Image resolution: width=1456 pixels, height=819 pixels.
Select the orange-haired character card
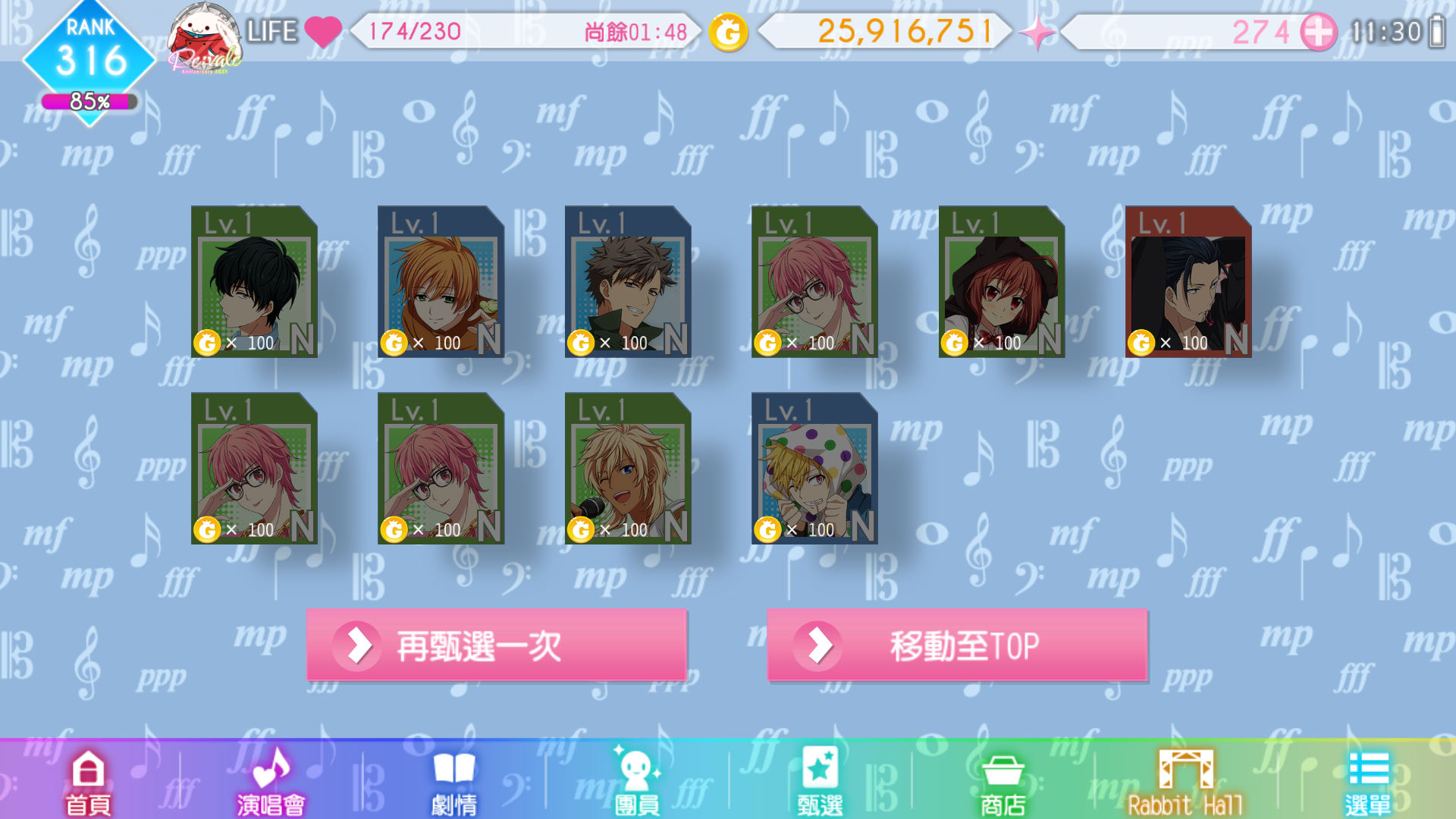tap(441, 281)
